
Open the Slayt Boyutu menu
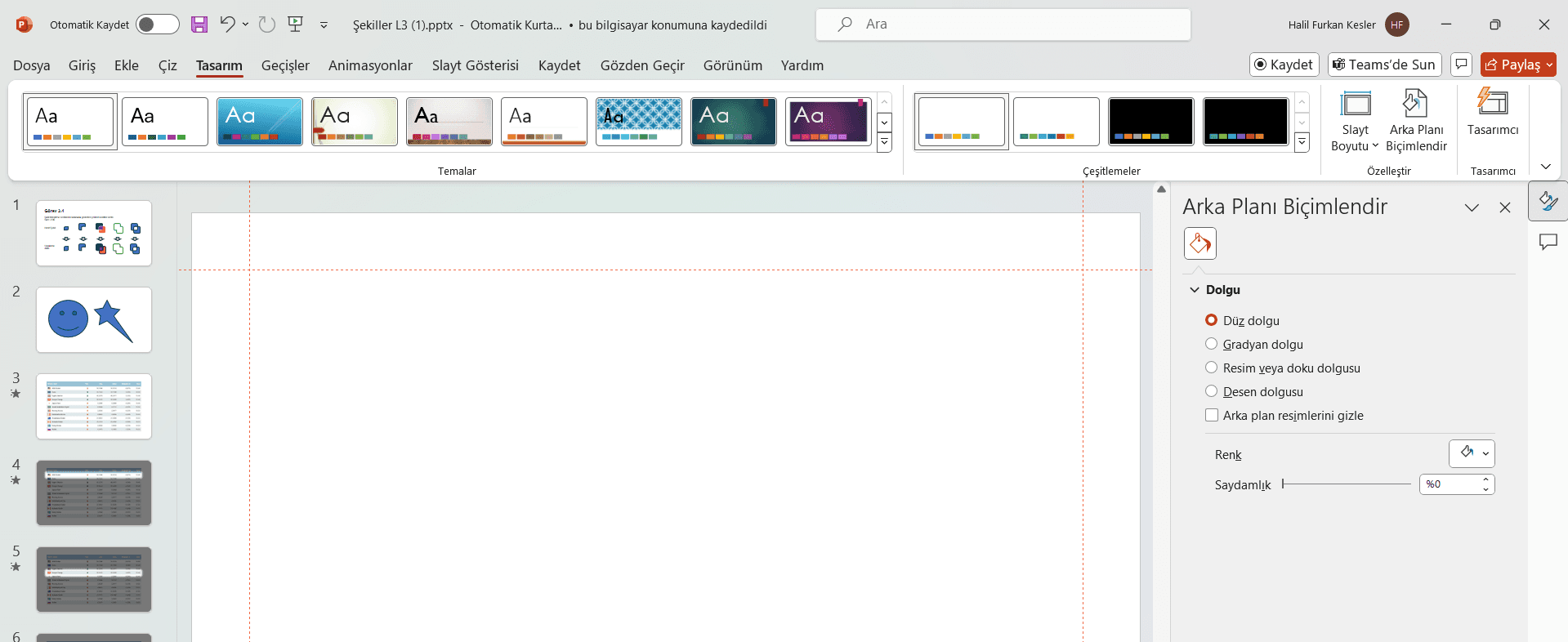(1354, 121)
